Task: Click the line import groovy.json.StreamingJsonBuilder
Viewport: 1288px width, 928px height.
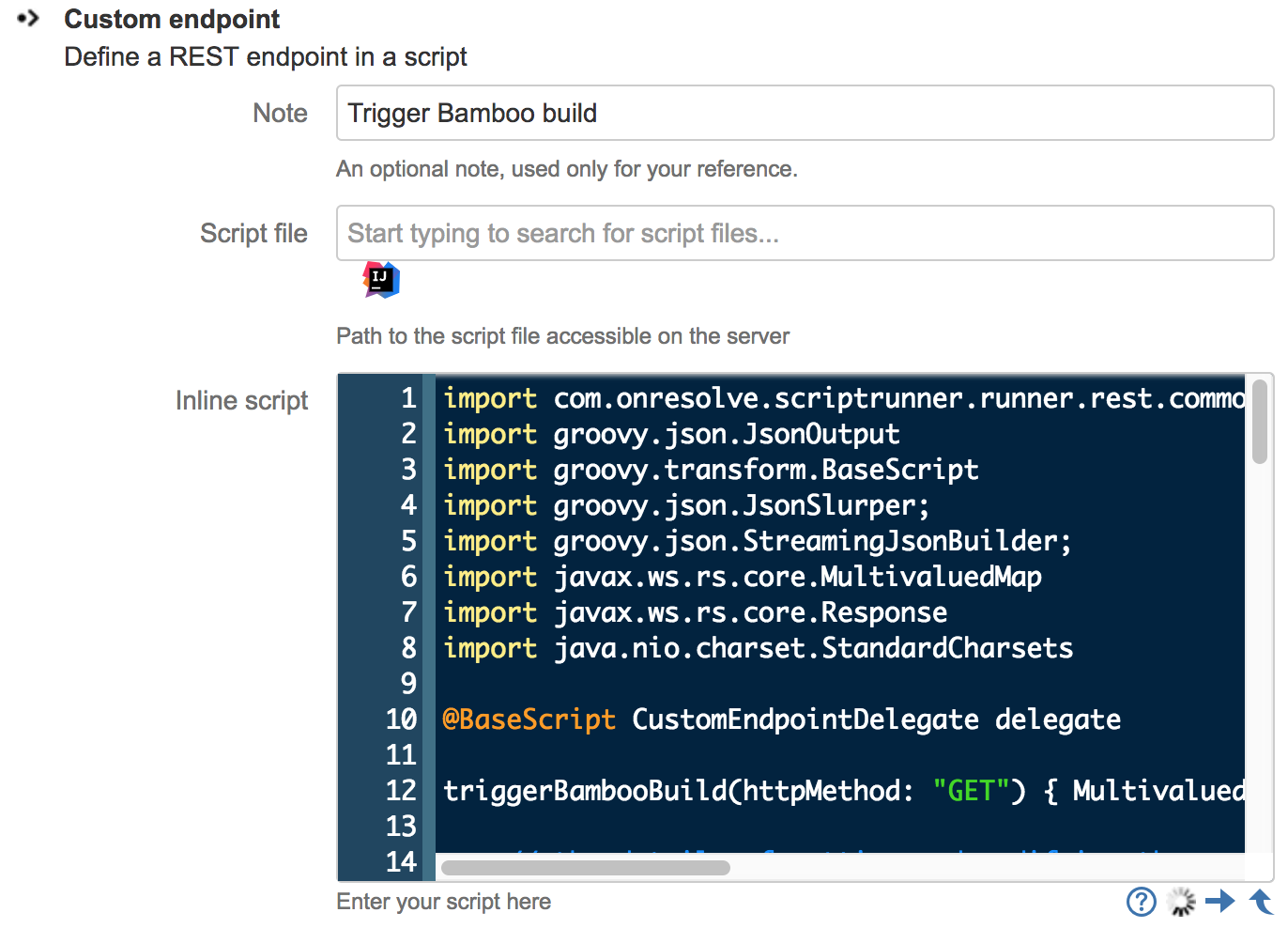Action: pyautogui.click(x=757, y=541)
